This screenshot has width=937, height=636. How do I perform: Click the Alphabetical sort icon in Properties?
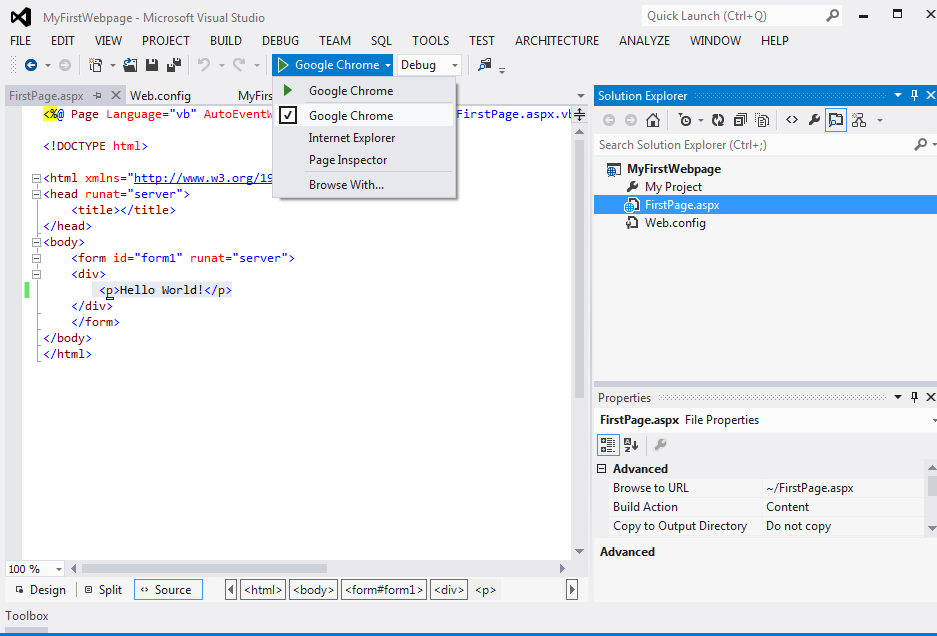pyautogui.click(x=631, y=445)
